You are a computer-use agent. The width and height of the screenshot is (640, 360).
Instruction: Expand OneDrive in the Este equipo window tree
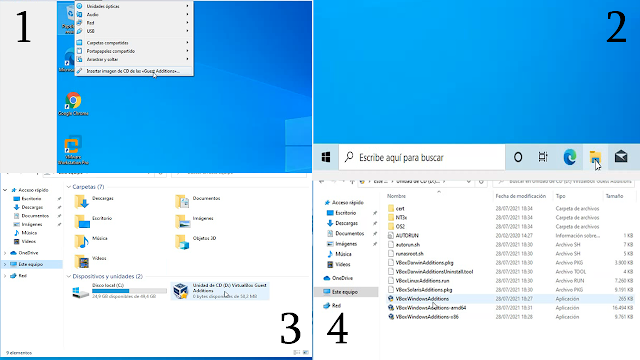click(5, 253)
